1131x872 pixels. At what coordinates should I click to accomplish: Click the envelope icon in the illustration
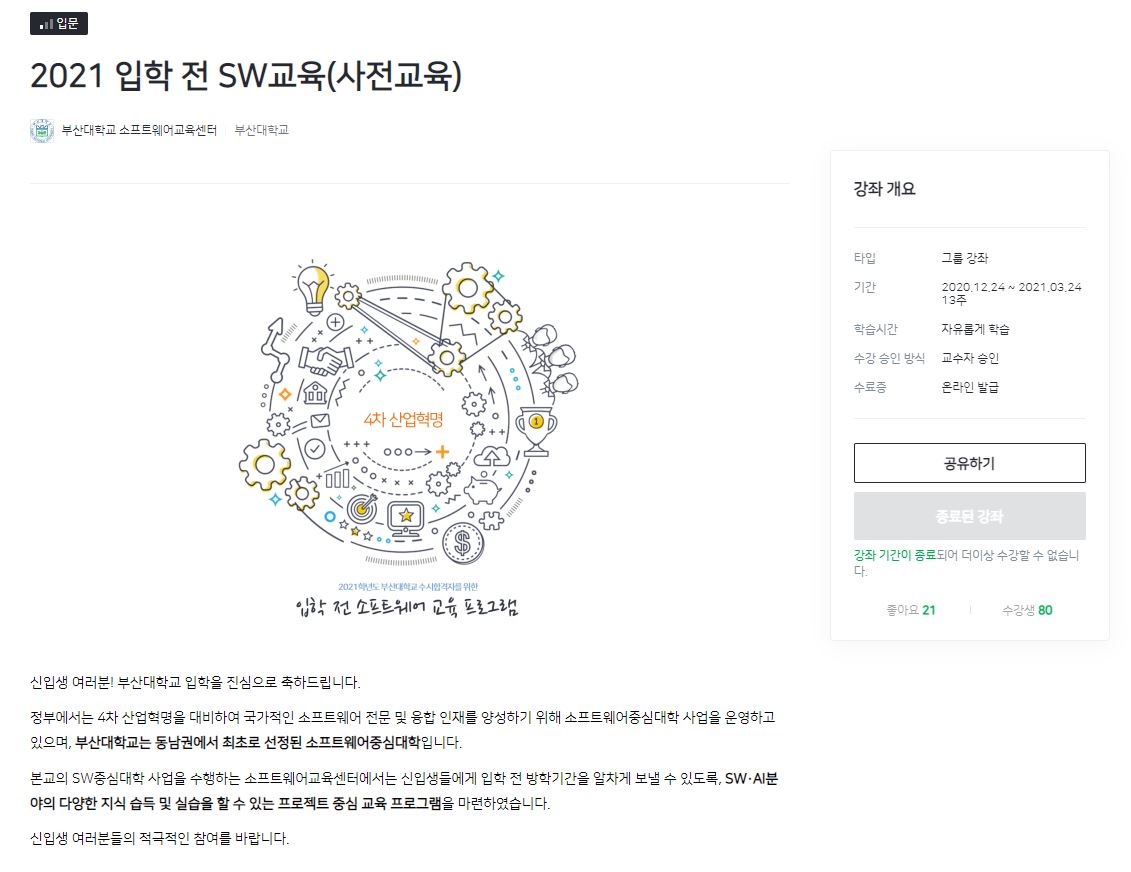(x=320, y=421)
